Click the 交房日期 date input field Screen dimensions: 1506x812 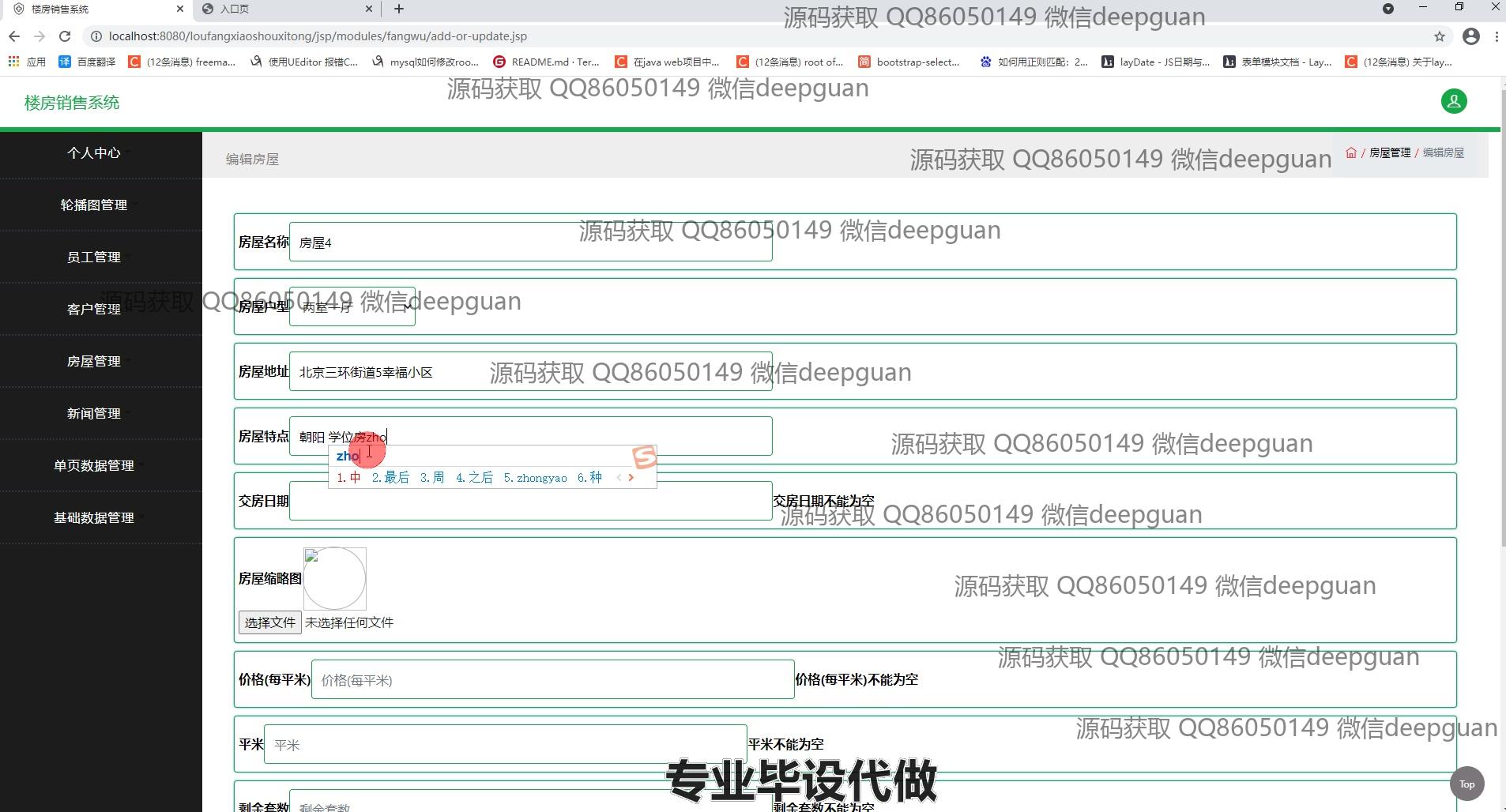pos(530,501)
